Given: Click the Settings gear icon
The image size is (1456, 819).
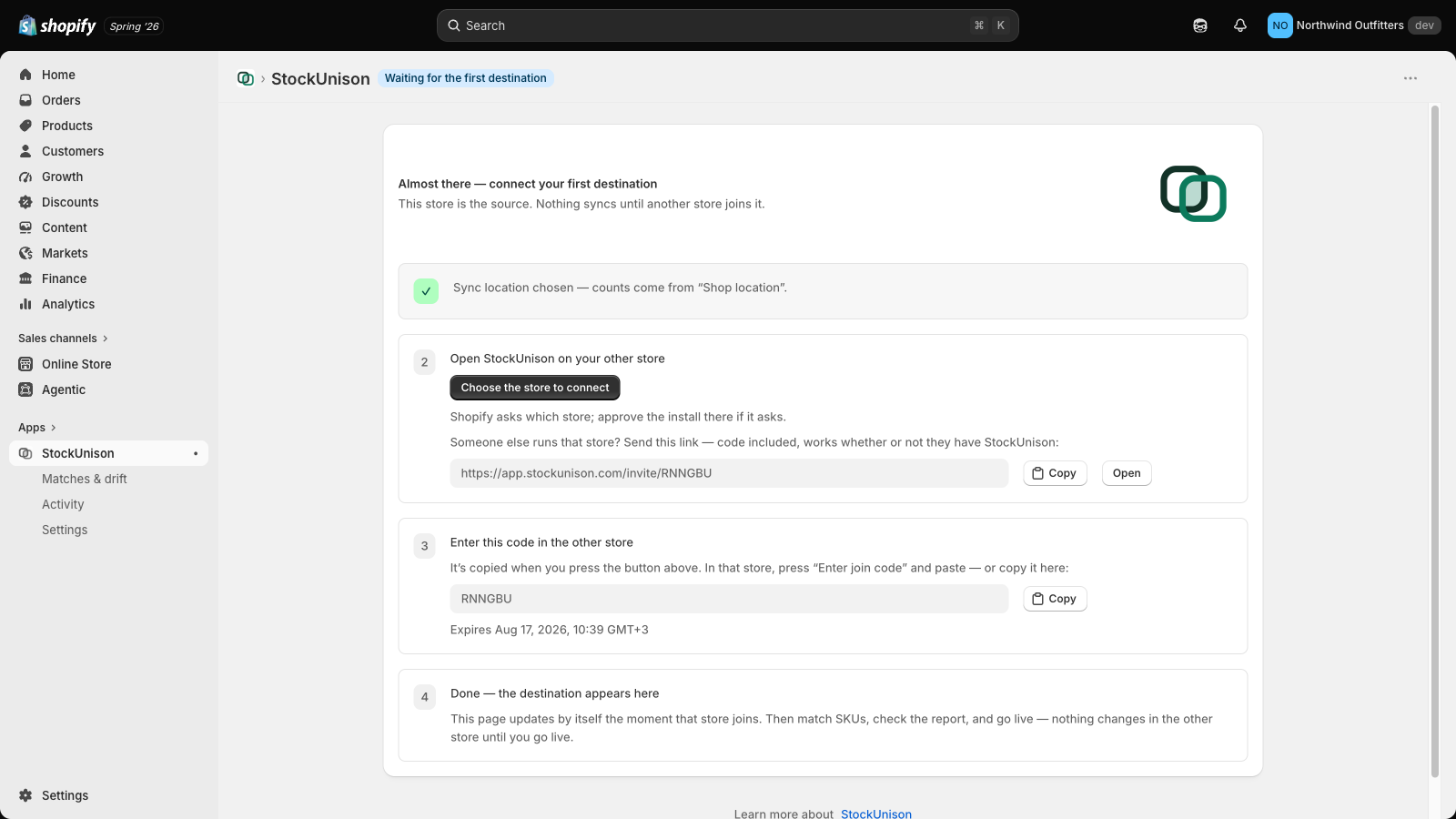Looking at the screenshot, I should (x=25, y=795).
